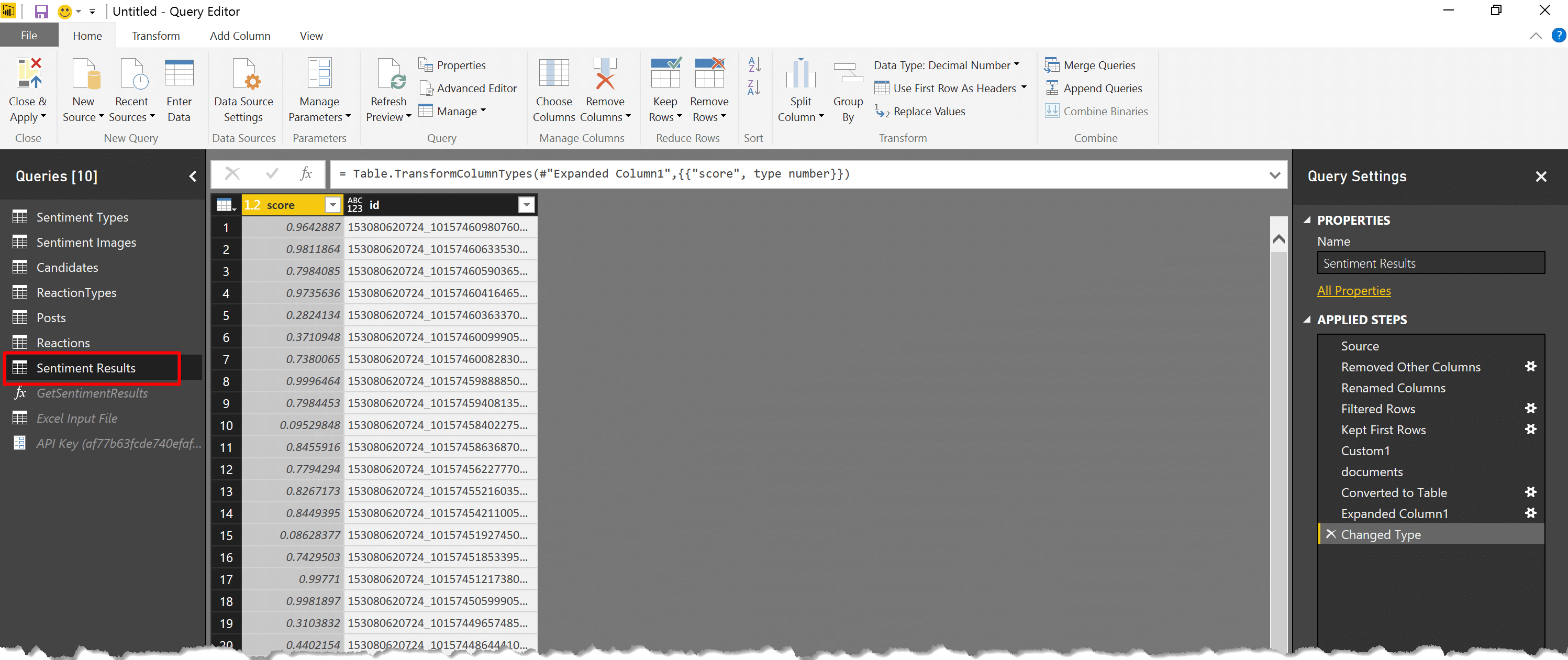Open the Add Column tab

pos(240,36)
